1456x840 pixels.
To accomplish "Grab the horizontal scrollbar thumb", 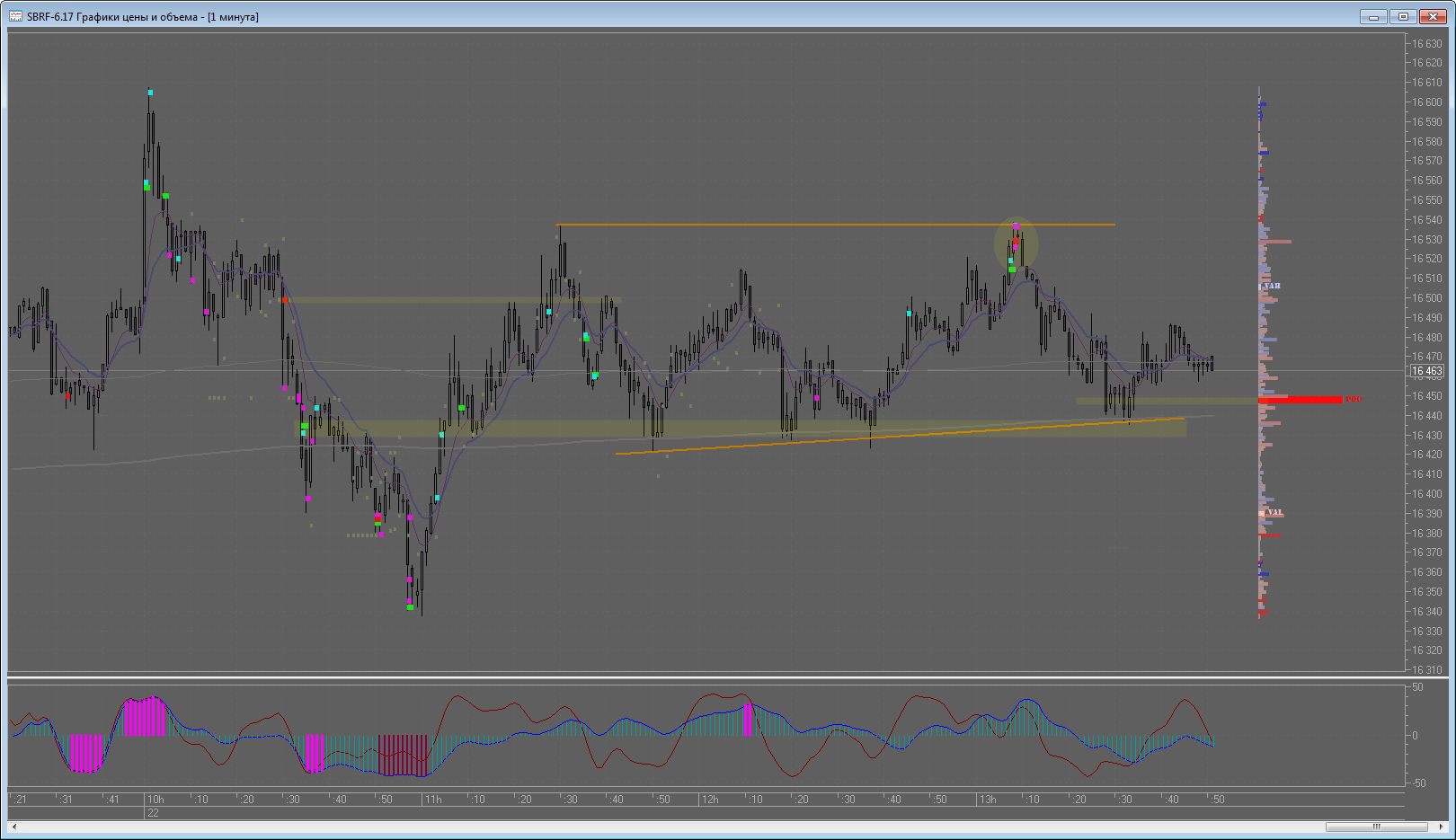I will (x=1376, y=827).
